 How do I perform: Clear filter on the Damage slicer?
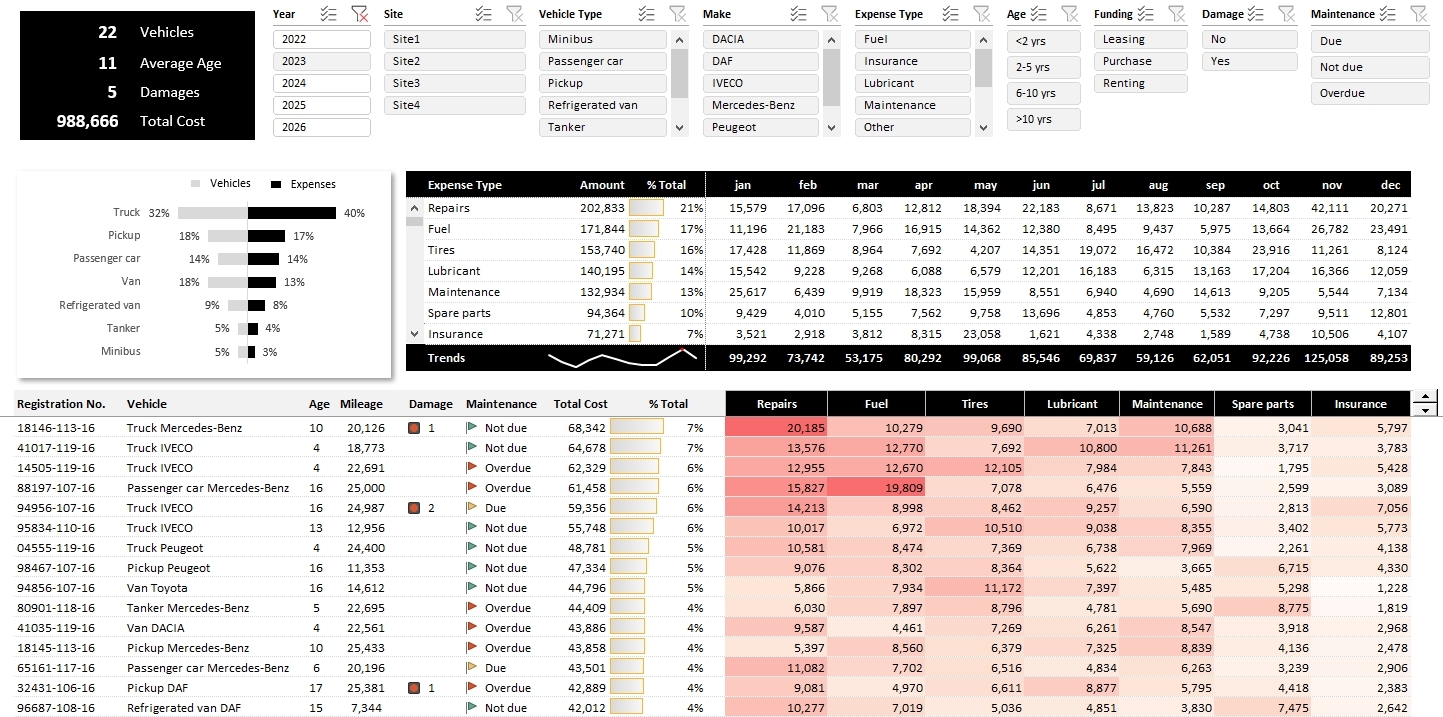1286,14
